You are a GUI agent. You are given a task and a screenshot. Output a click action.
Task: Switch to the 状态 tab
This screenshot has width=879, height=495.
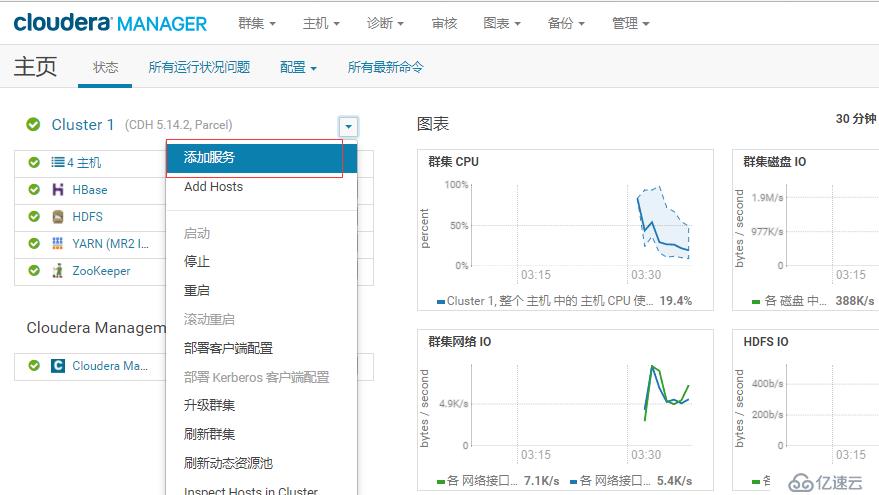coord(105,68)
